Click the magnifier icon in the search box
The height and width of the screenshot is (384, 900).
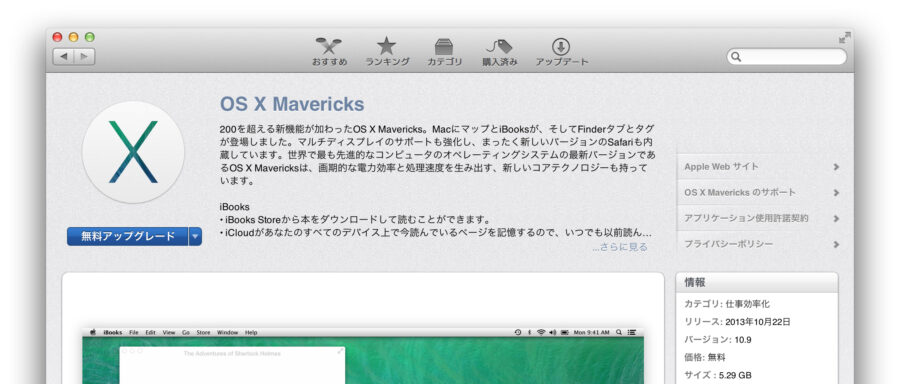pyautogui.click(x=736, y=57)
